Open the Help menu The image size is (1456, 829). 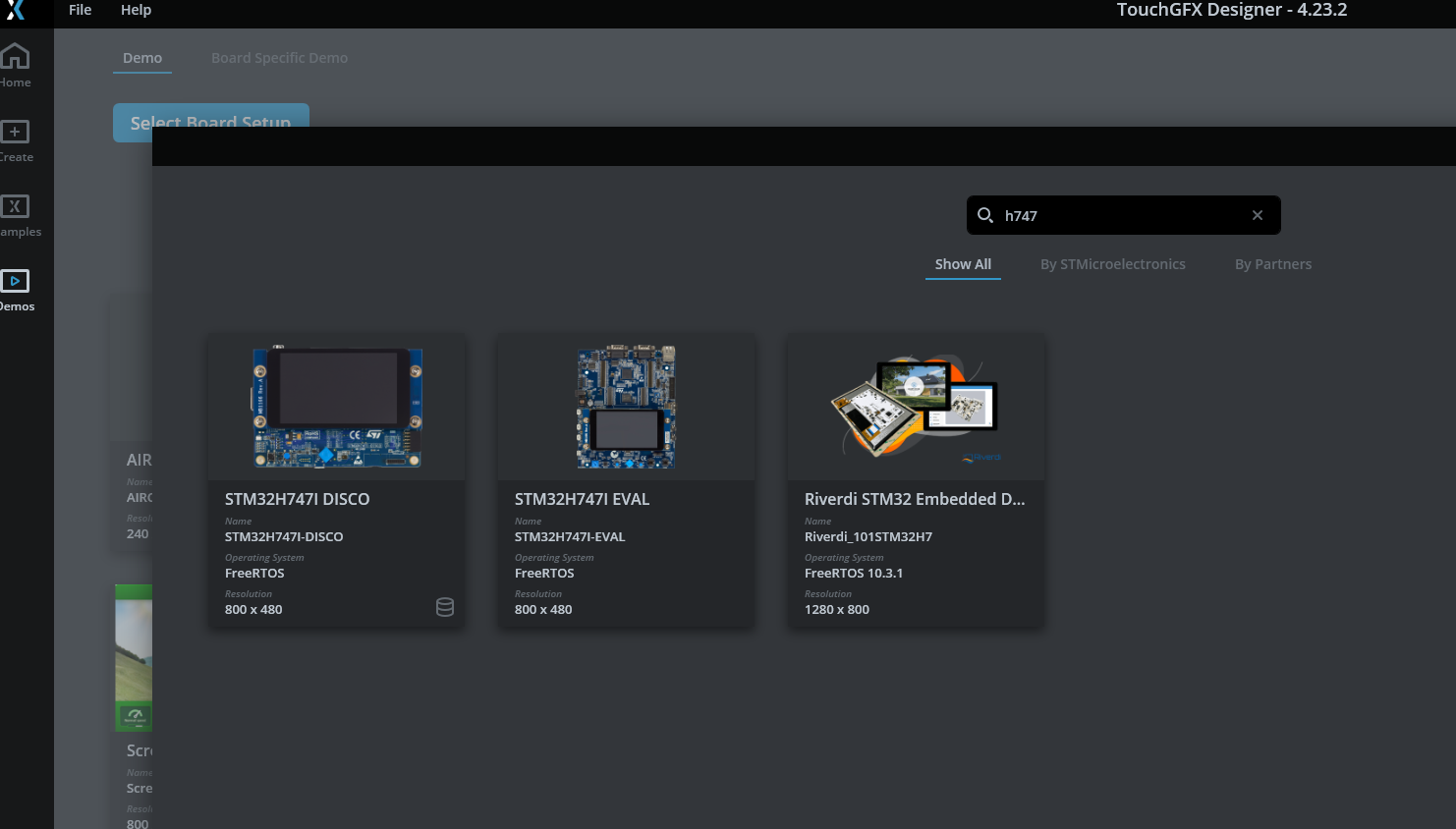coord(136,10)
